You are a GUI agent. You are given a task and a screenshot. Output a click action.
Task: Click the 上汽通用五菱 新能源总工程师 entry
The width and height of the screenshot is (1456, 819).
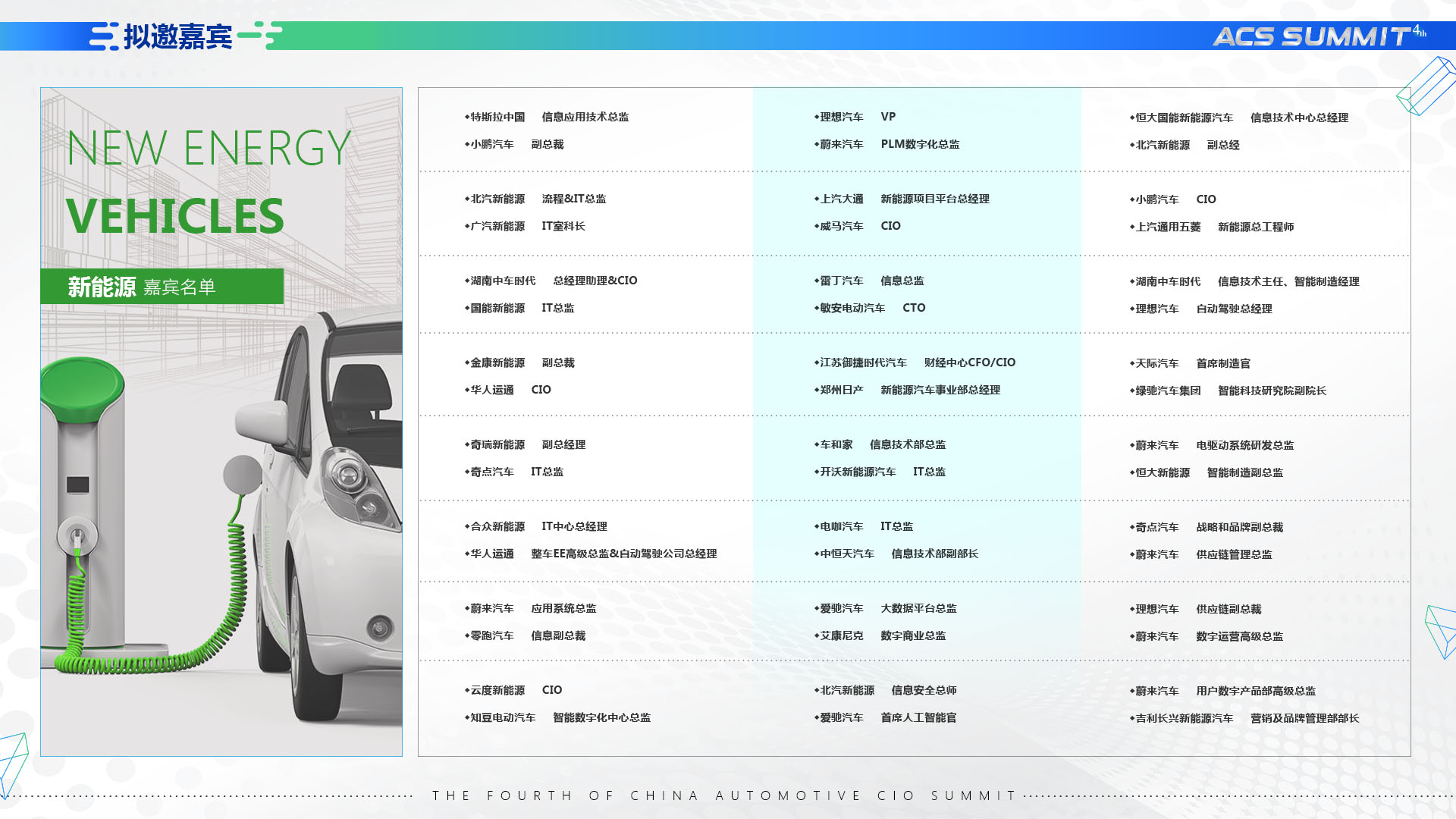[1212, 227]
